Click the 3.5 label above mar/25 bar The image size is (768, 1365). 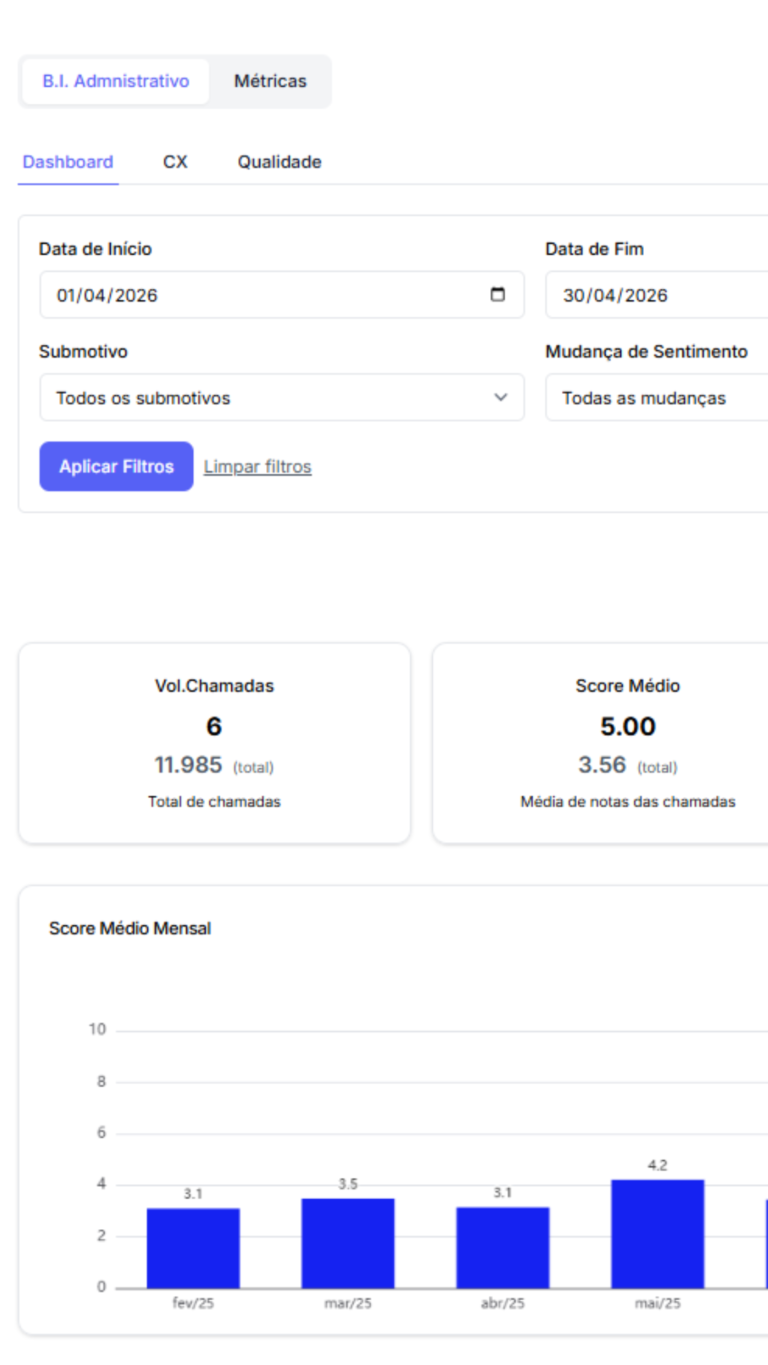pyautogui.click(x=348, y=1184)
